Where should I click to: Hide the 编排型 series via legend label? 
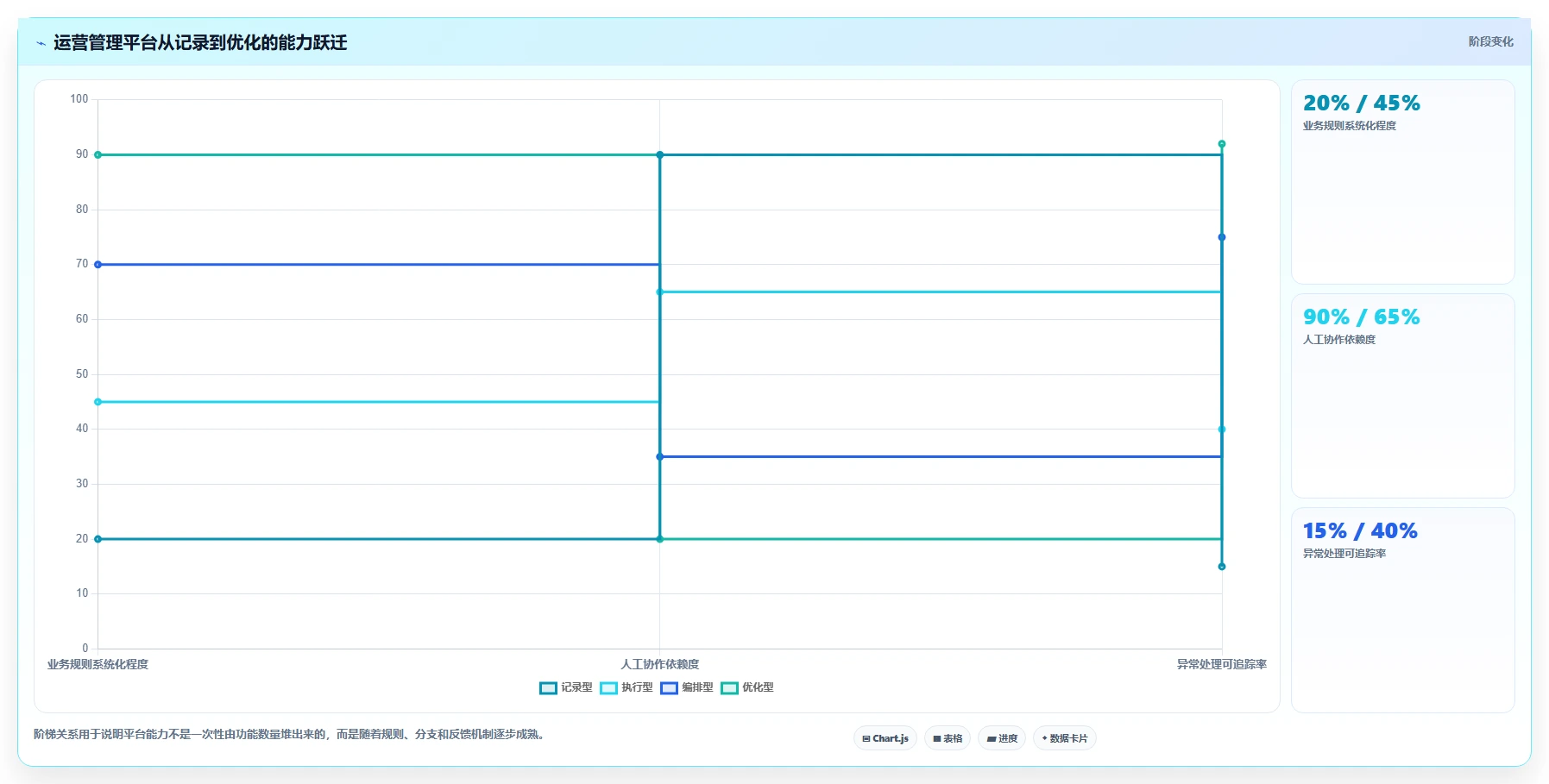pos(697,687)
